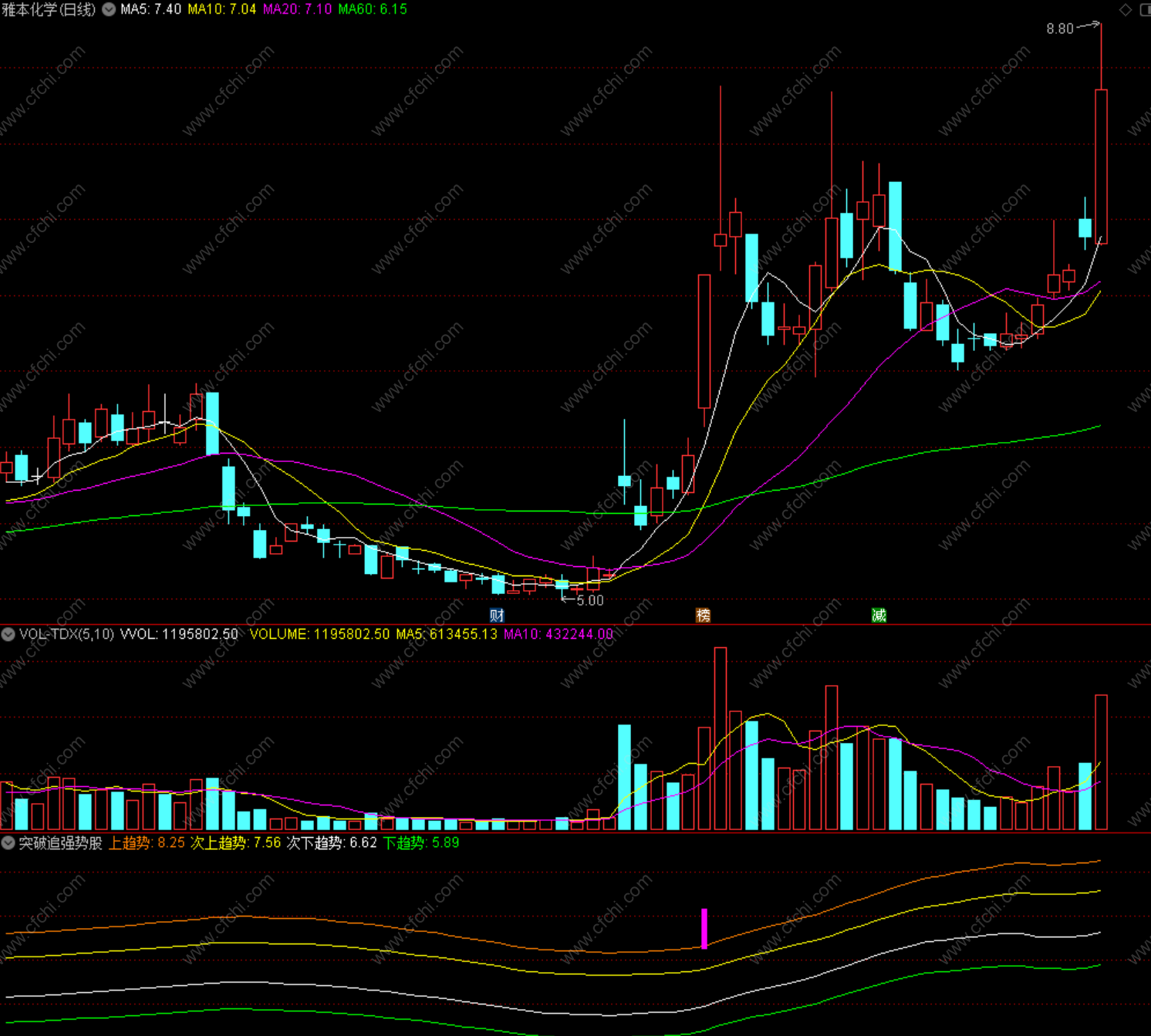Click the 突破追强势股 indicator name
Screen dimensions: 1151x1036
point(60,842)
